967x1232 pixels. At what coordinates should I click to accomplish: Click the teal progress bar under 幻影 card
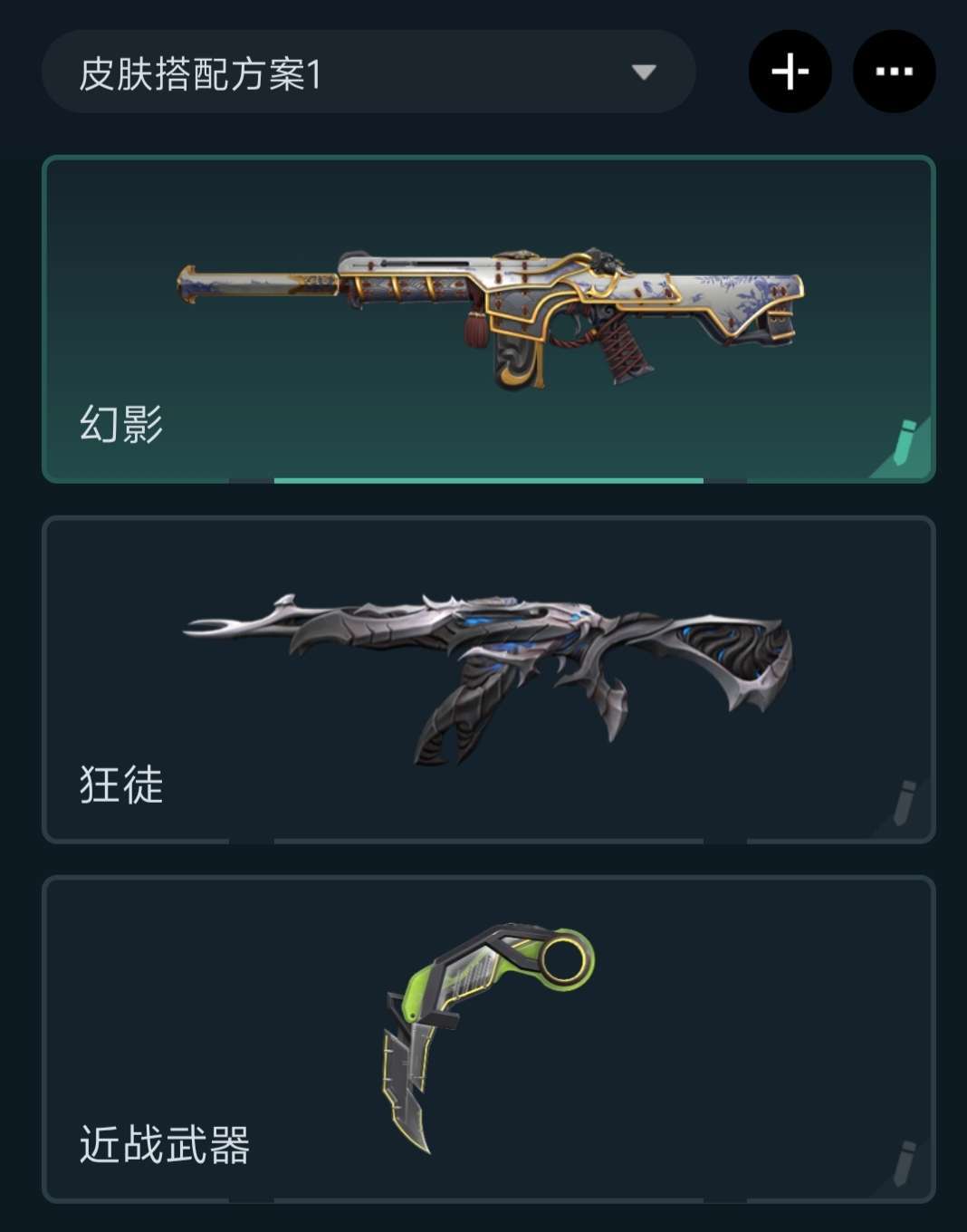[x=488, y=480]
